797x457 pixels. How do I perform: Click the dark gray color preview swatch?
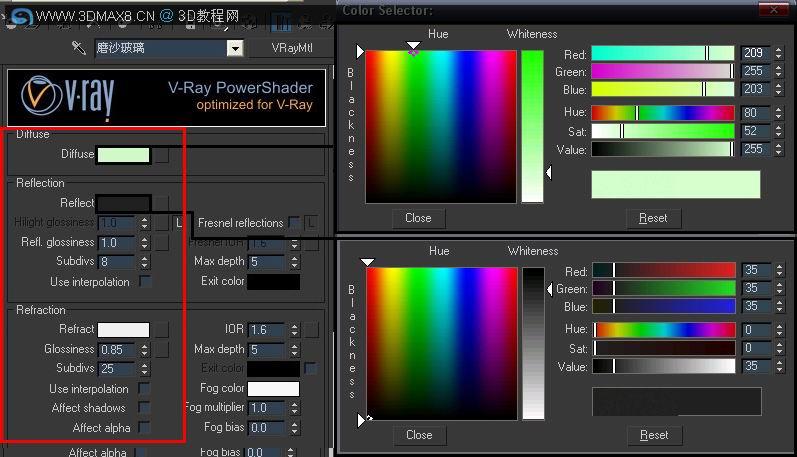tap(677, 402)
